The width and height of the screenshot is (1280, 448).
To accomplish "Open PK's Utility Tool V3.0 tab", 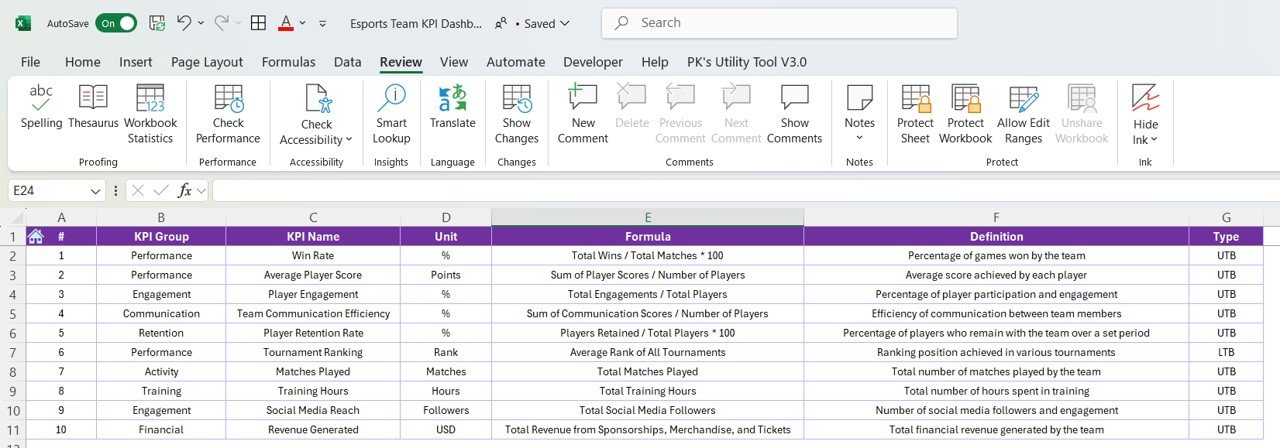I will coord(747,62).
